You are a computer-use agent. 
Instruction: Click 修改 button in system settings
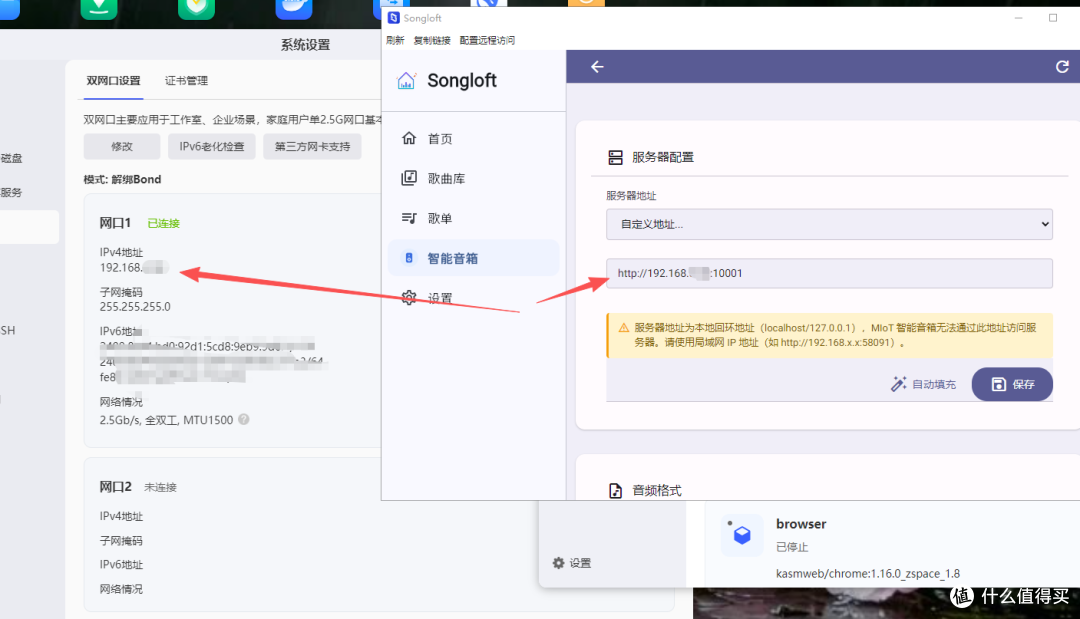pos(122,147)
